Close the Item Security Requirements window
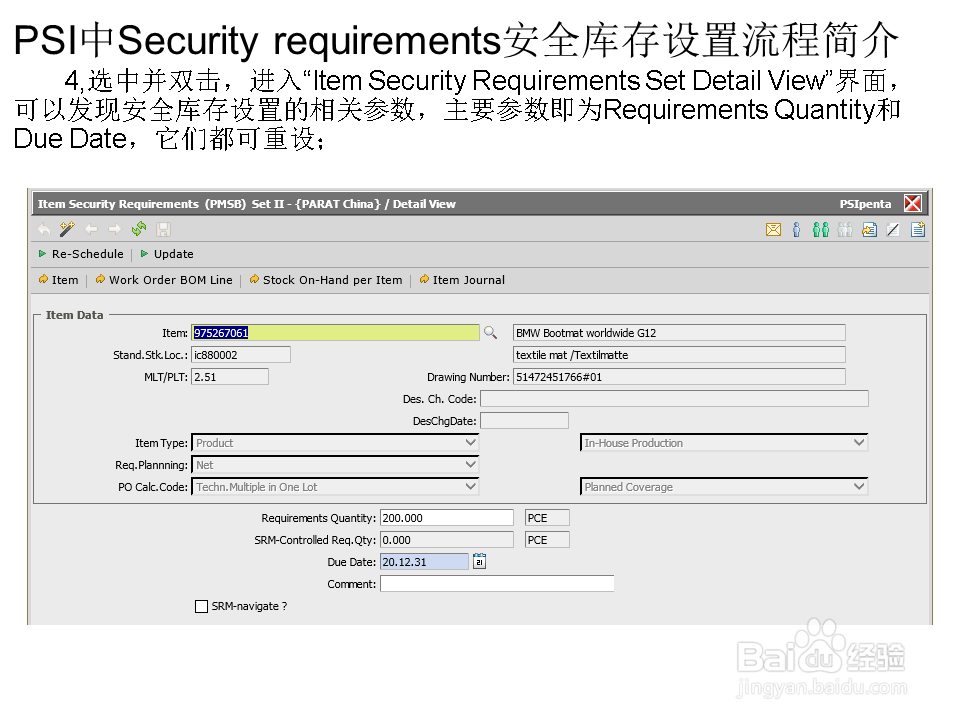Image resolution: width=960 pixels, height=720 pixels. coord(913,203)
